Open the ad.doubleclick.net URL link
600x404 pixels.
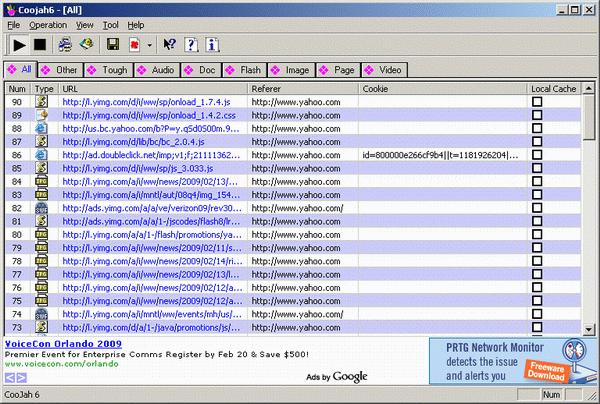point(151,155)
